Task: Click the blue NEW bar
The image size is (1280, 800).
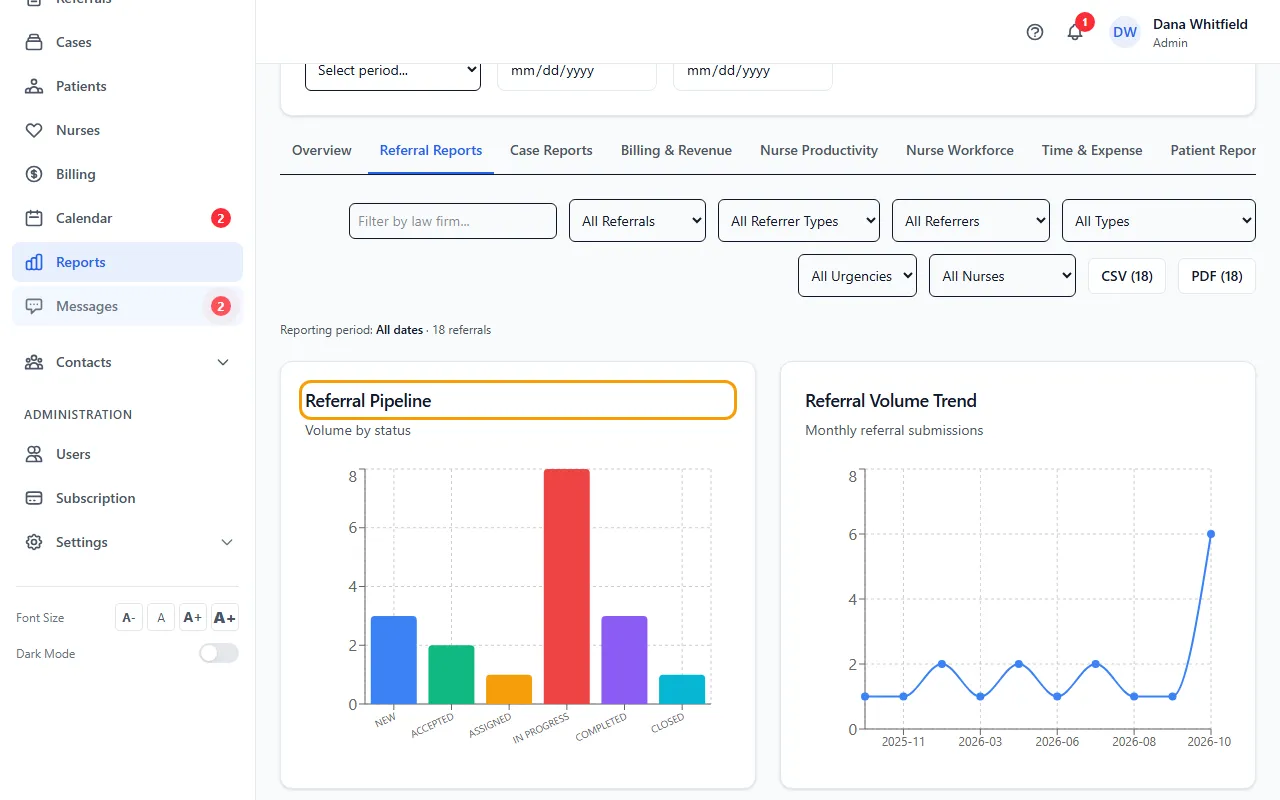Action: tap(394, 660)
